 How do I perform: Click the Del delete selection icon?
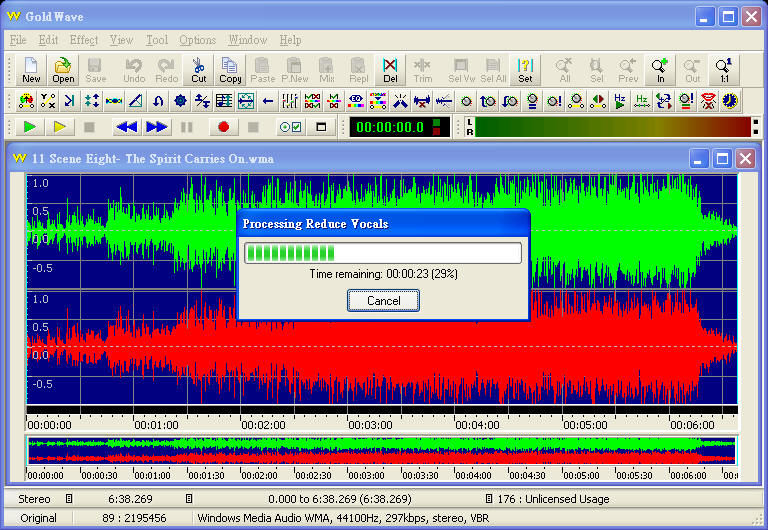click(x=390, y=70)
